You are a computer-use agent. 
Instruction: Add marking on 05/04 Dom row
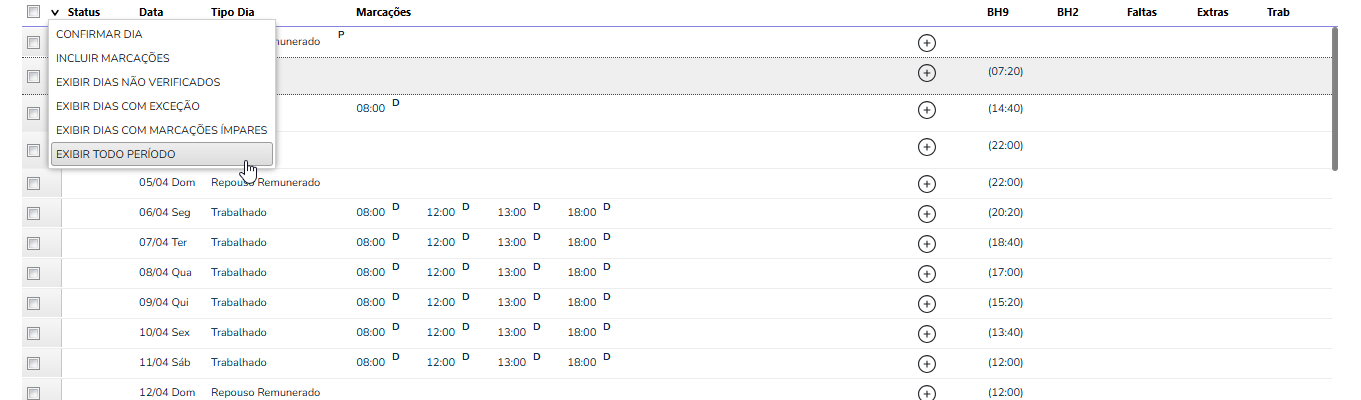tap(926, 183)
